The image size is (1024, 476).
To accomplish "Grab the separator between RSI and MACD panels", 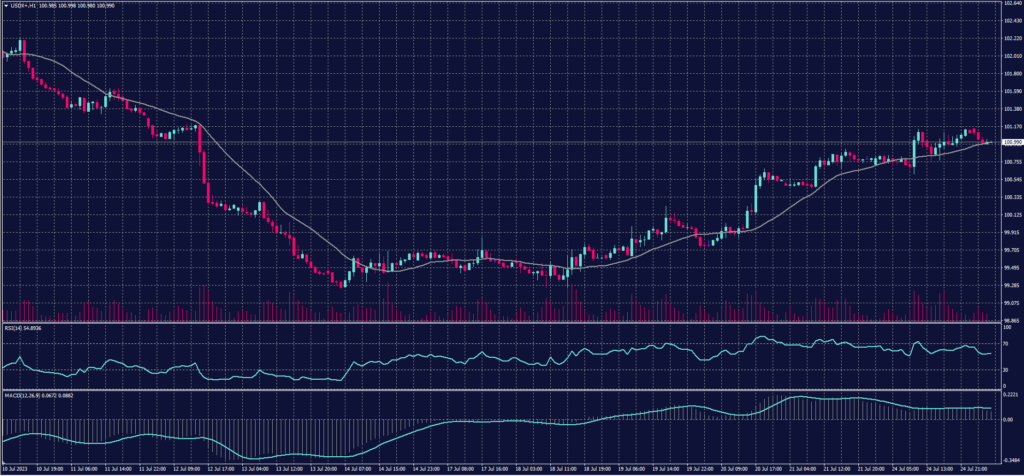I will click(x=500, y=388).
